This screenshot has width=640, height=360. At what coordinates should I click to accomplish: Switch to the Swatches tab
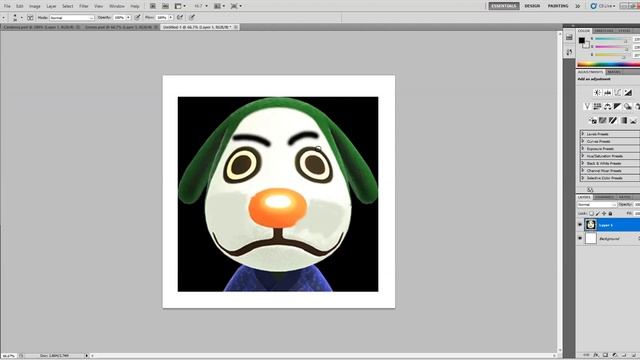coord(604,31)
